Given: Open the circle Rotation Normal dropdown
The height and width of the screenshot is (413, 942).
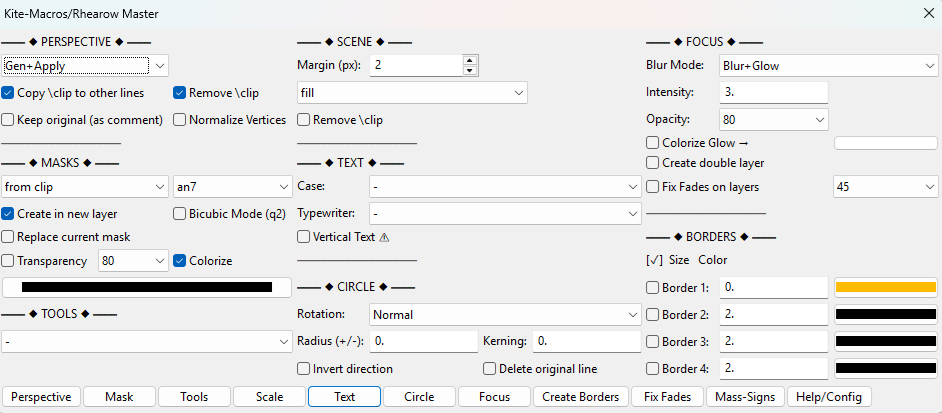Looking at the screenshot, I should (x=505, y=314).
